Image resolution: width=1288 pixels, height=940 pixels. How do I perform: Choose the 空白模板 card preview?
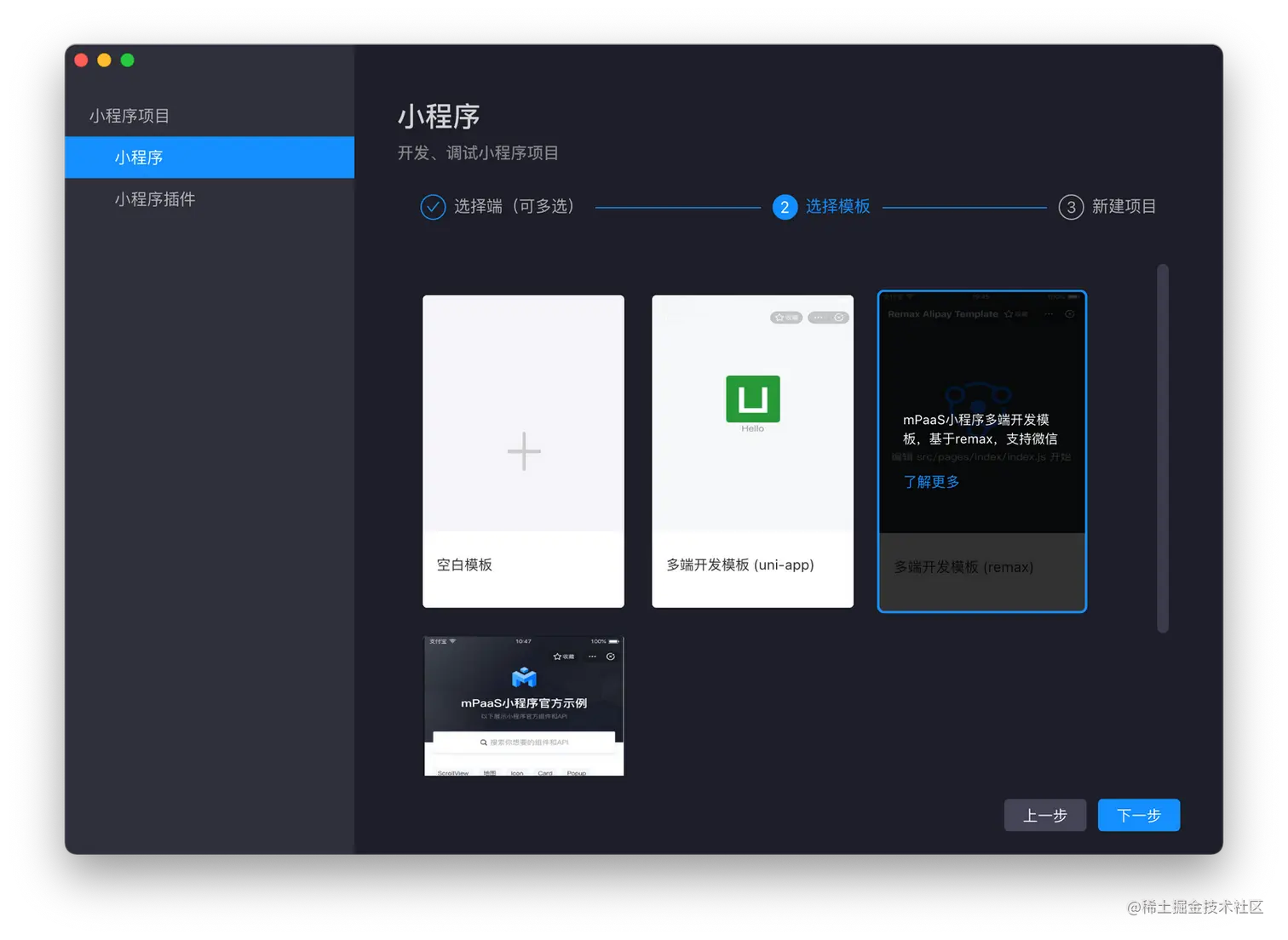point(523,413)
